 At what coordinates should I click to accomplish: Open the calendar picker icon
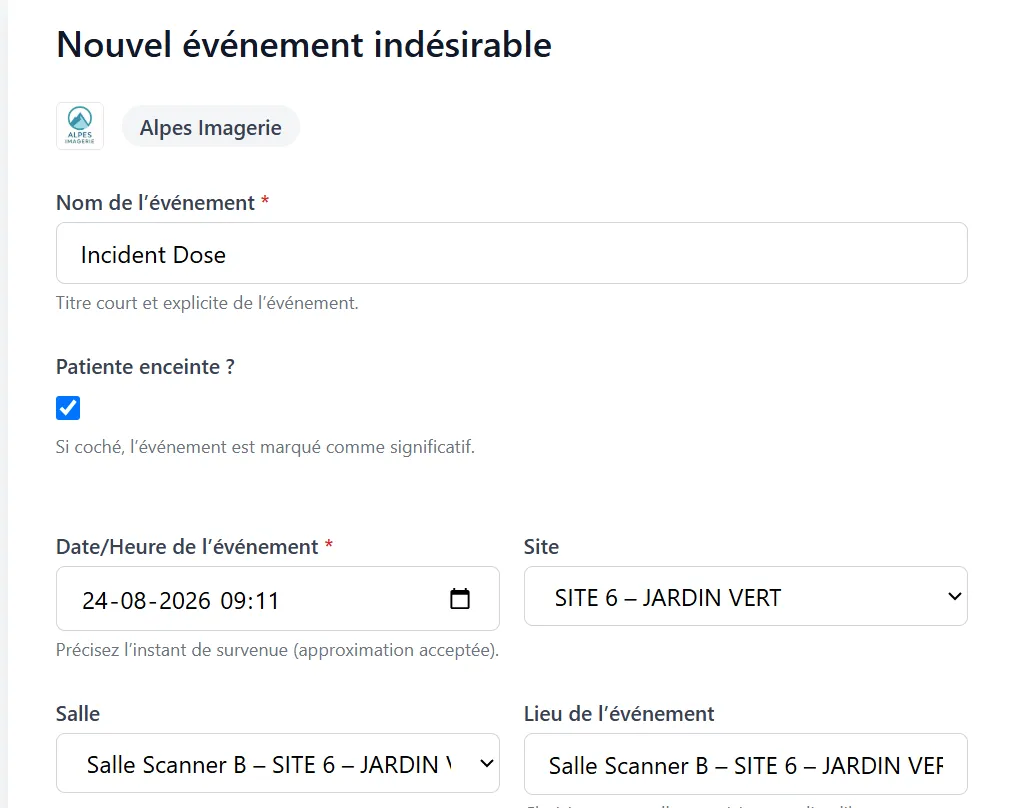pos(459,599)
